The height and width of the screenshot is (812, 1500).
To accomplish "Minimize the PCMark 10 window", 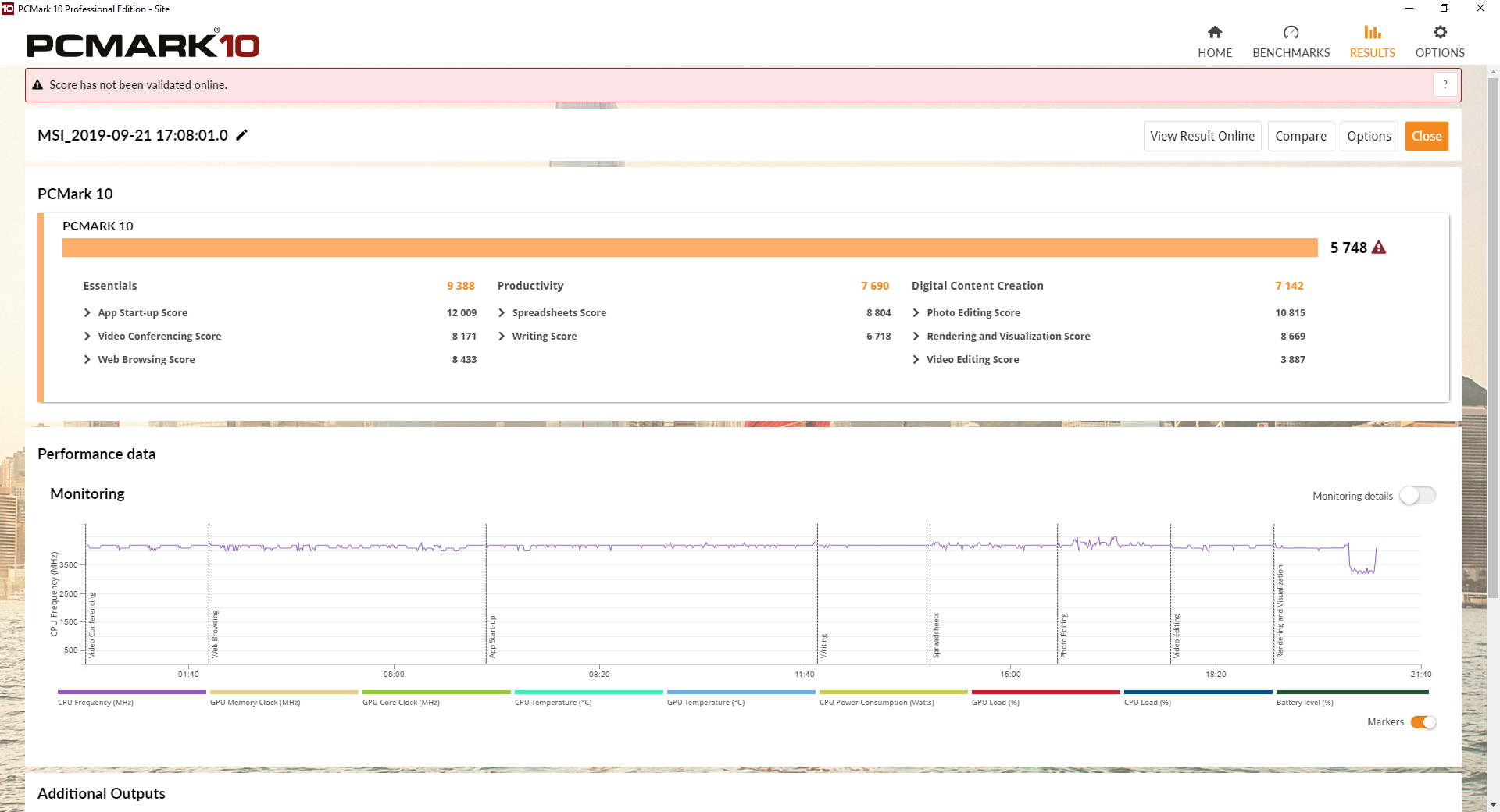I will 1409,9.
